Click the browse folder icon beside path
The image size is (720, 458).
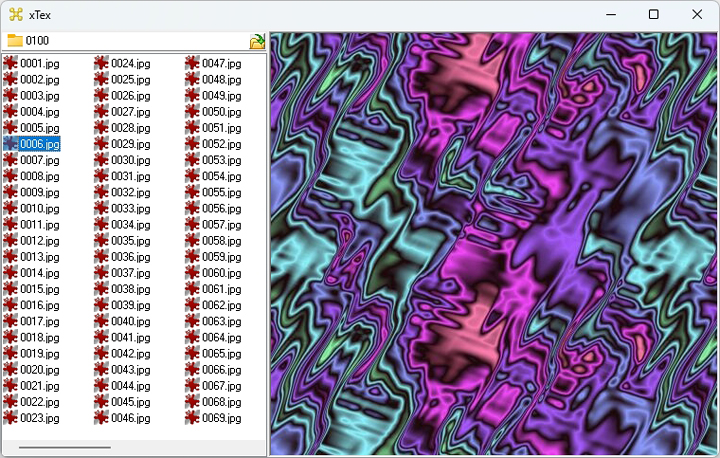[257, 41]
